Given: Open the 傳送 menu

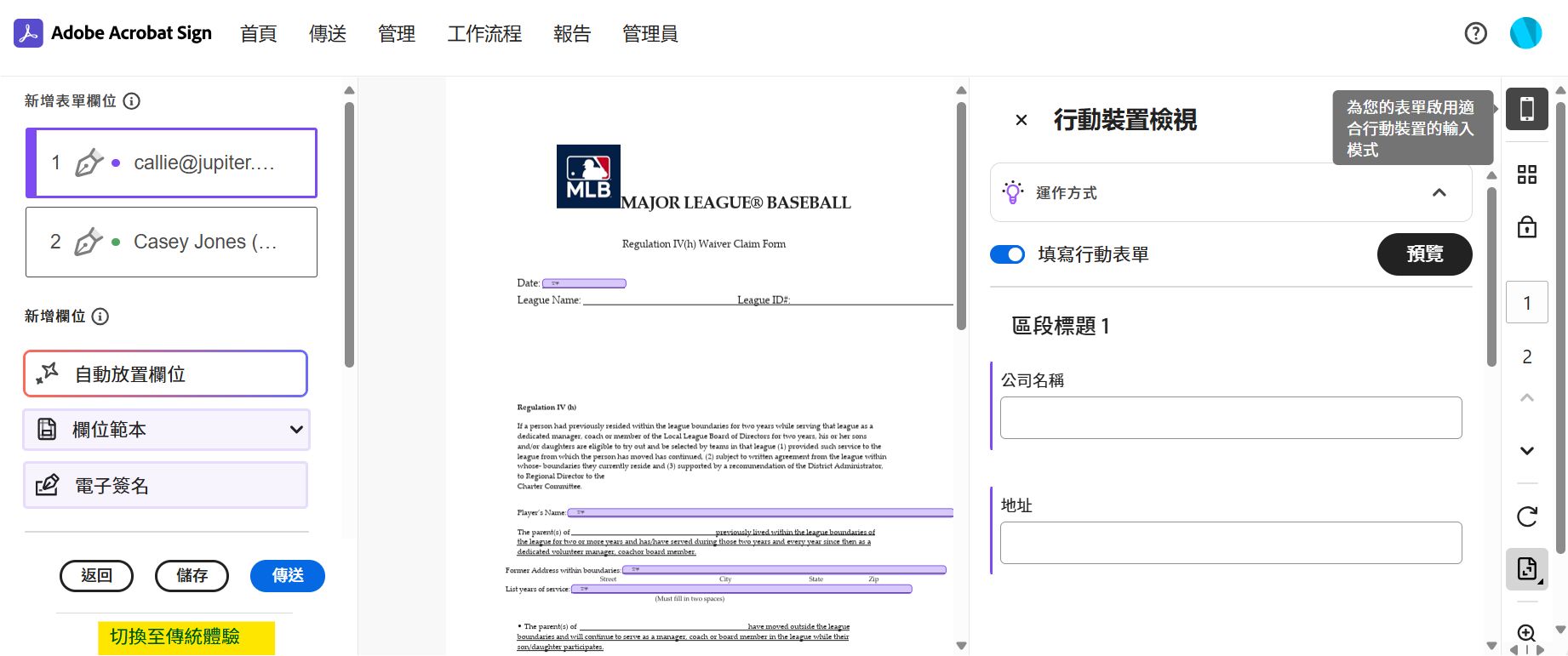Looking at the screenshot, I should point(328,33).
